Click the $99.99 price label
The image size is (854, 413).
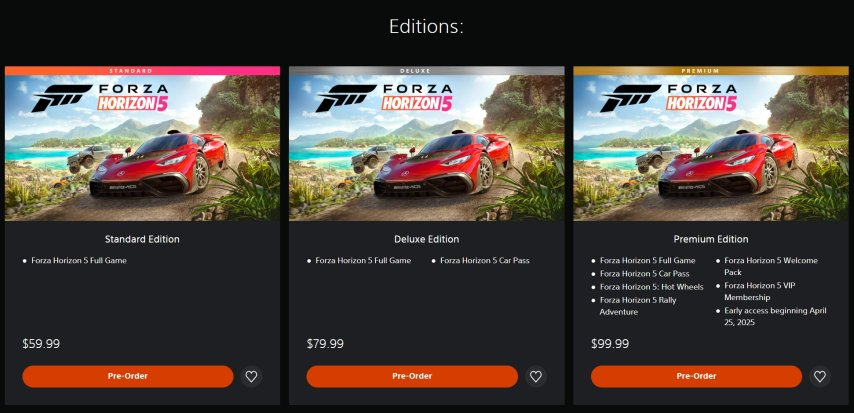tap(610, 344)
